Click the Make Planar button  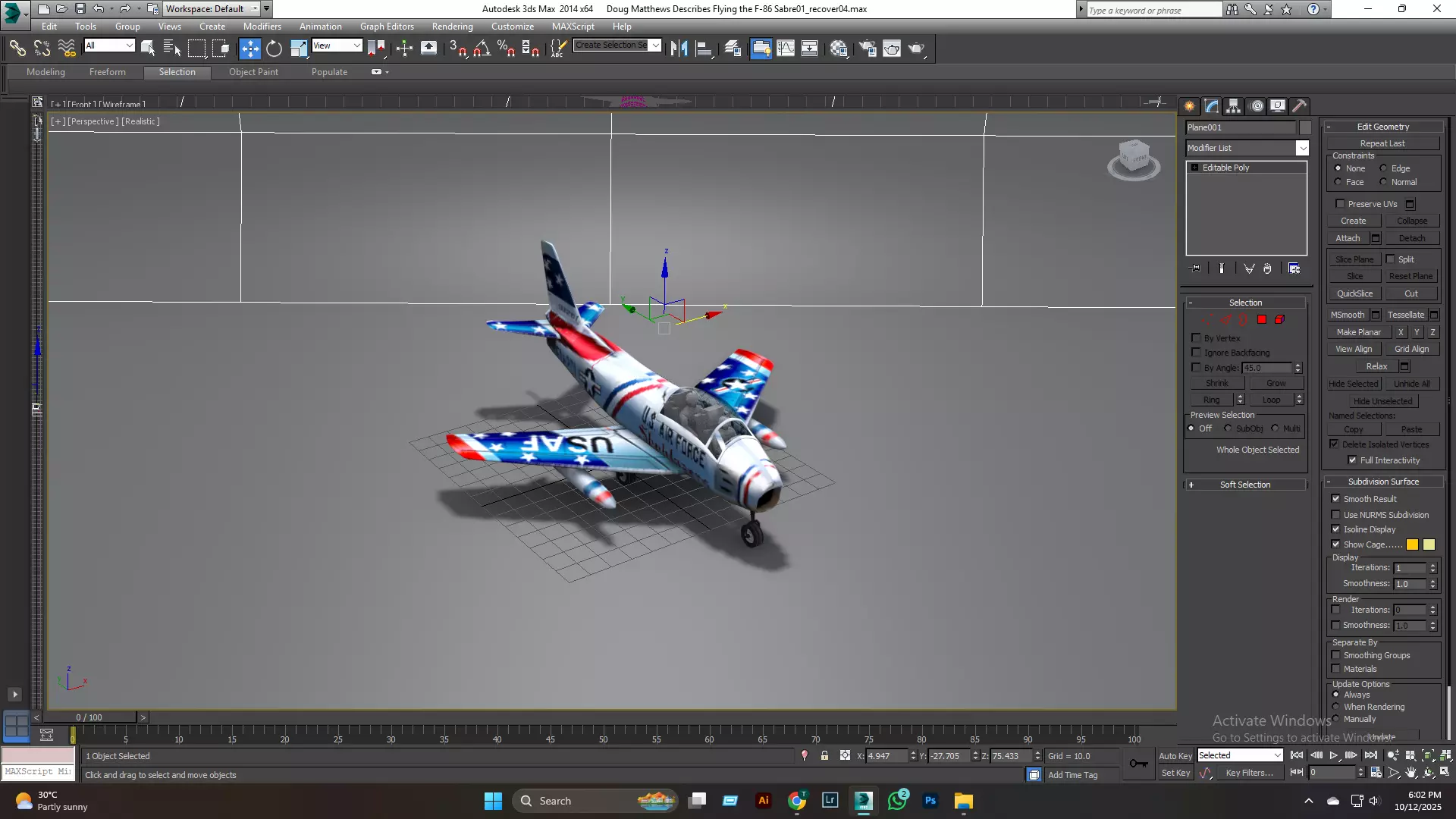(x=1358, y=332)
